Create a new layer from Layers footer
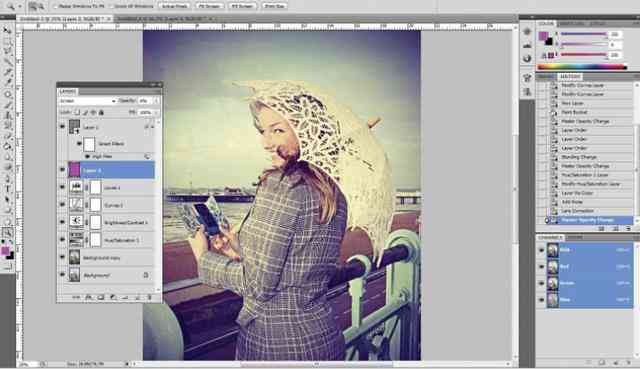Screen dimensions: 640x369 (x=138, y=298)
